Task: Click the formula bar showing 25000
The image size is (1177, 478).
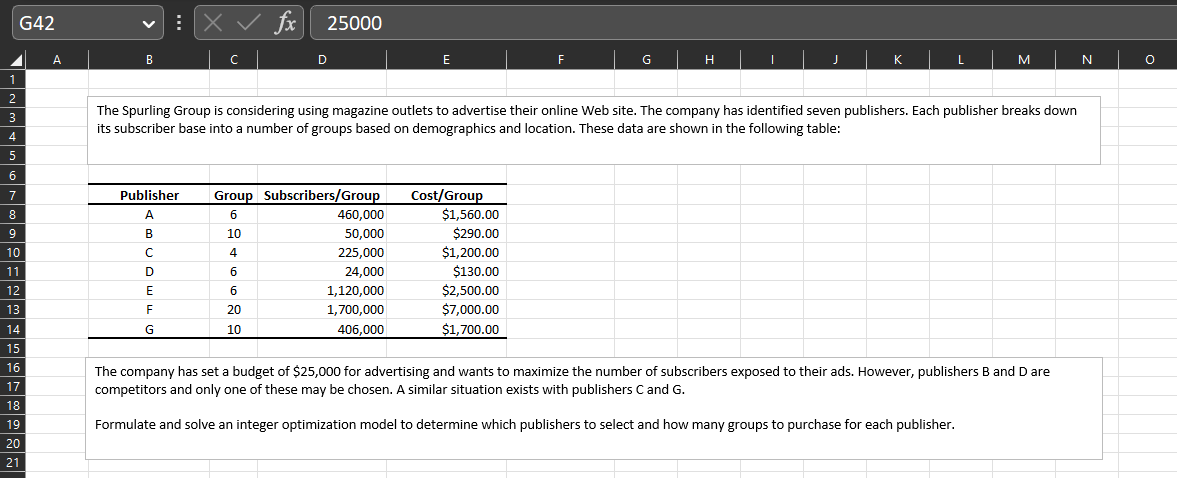Action: click(x=742, y=23)
